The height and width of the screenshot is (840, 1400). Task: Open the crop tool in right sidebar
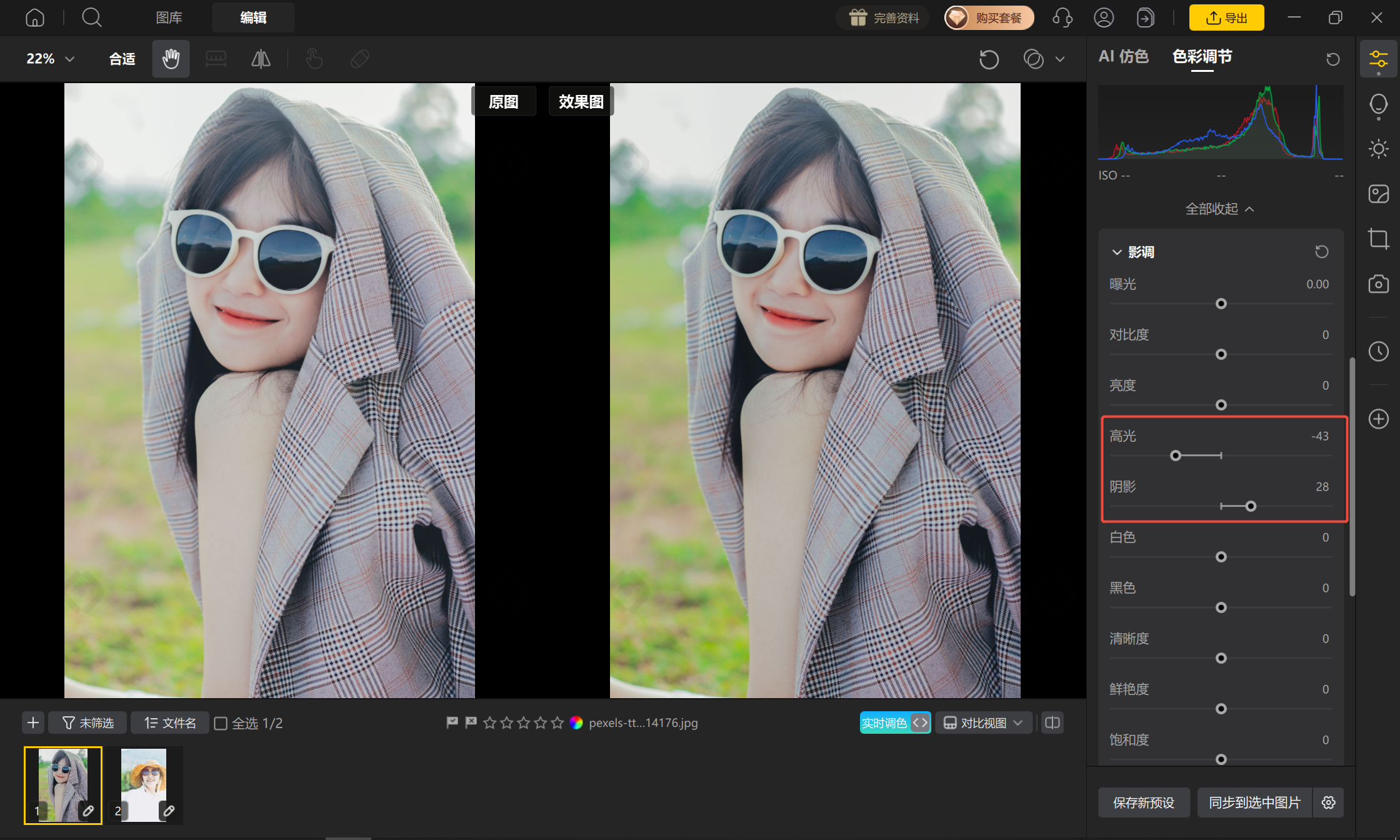[1378, 239]
